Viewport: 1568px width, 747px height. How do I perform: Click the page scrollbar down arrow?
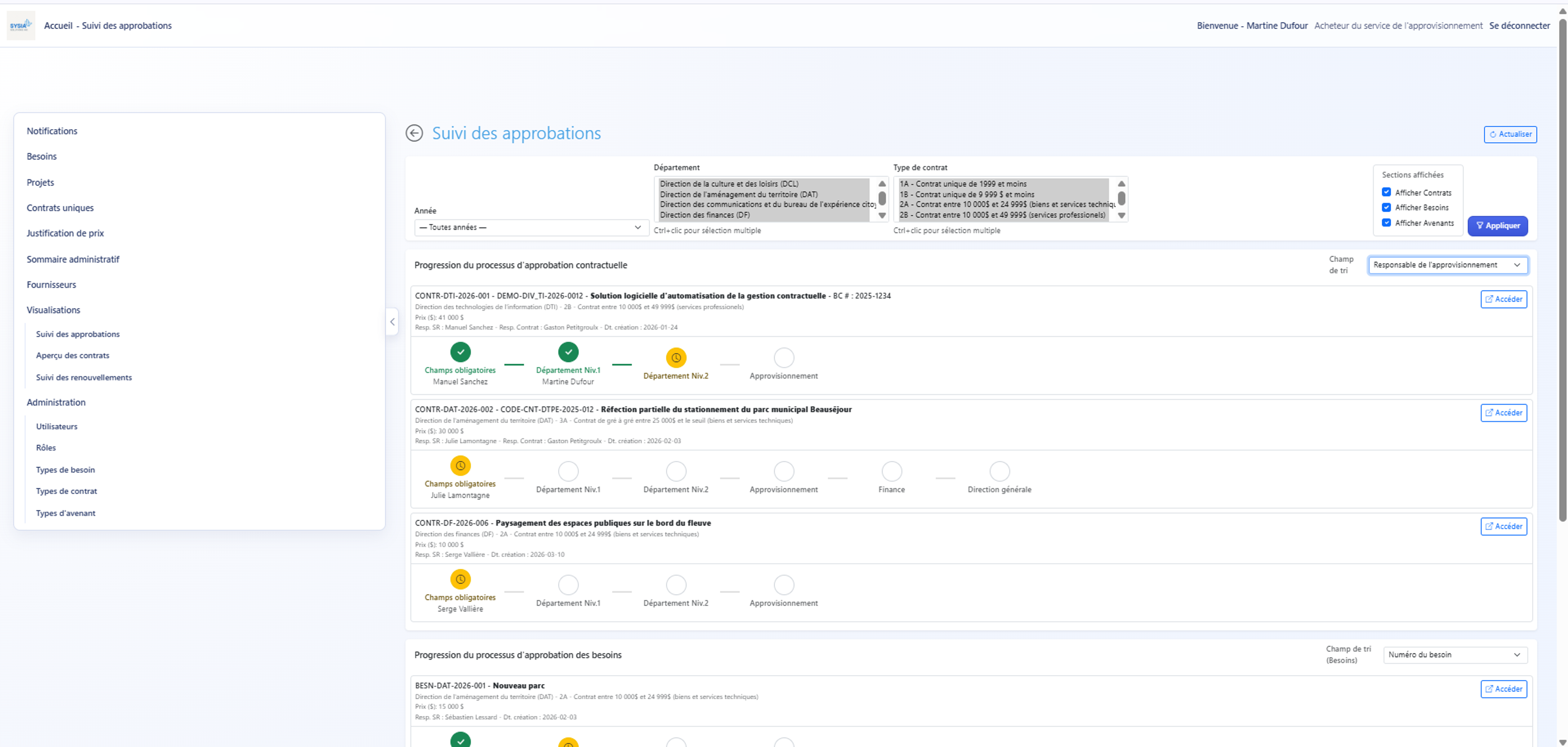pyautogui.click(x=1563, y=742)
